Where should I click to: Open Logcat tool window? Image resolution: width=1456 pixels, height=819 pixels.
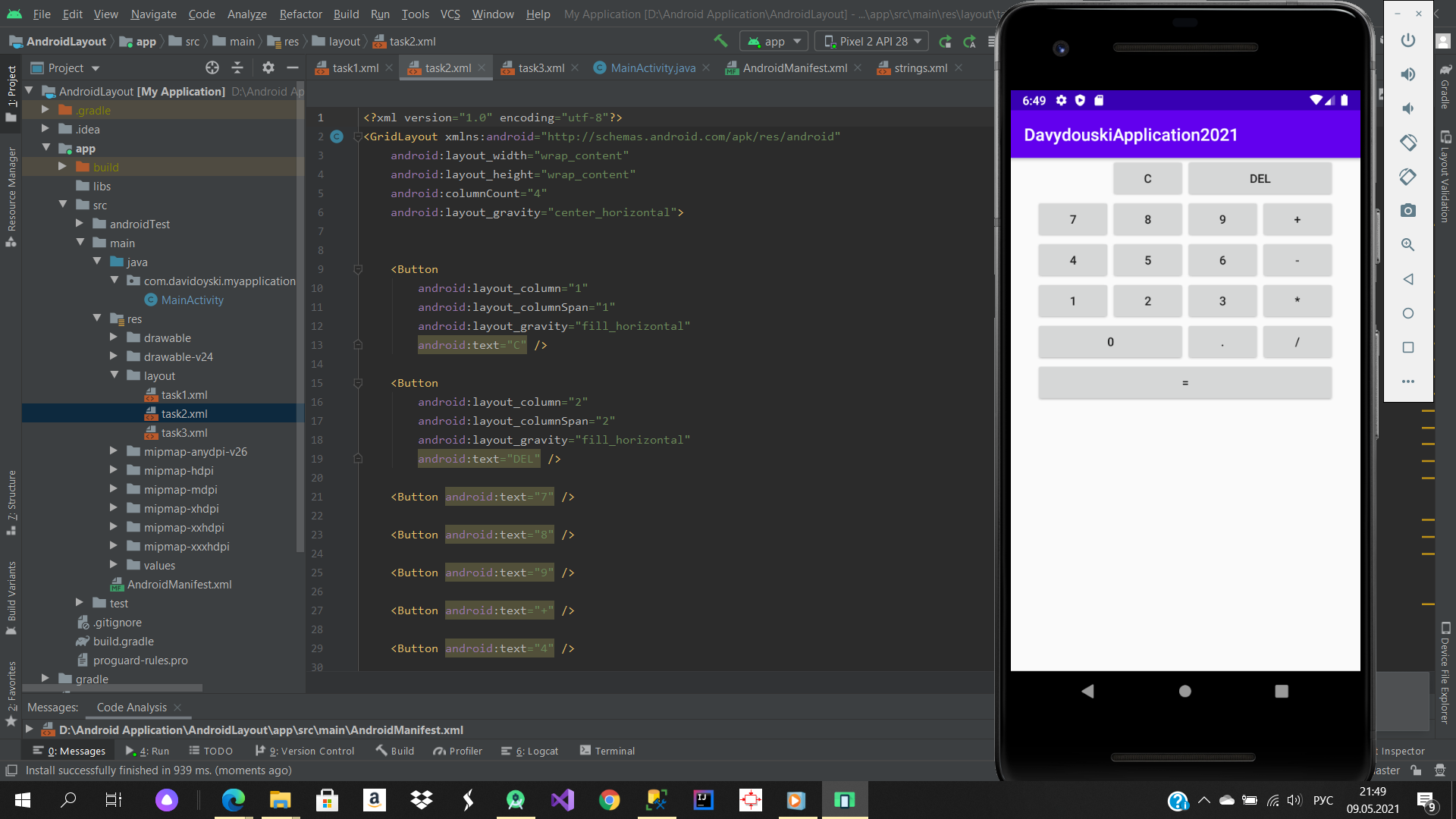click(529, 751)
